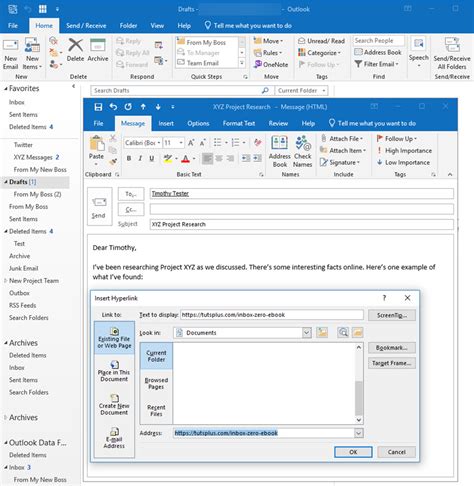Switch to the Insert tab
This screenshot has width=474, height=486.
166,123
